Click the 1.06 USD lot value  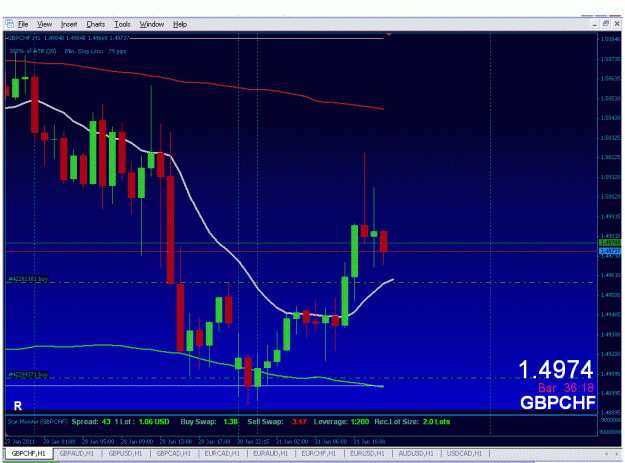(x=154, y=422)
